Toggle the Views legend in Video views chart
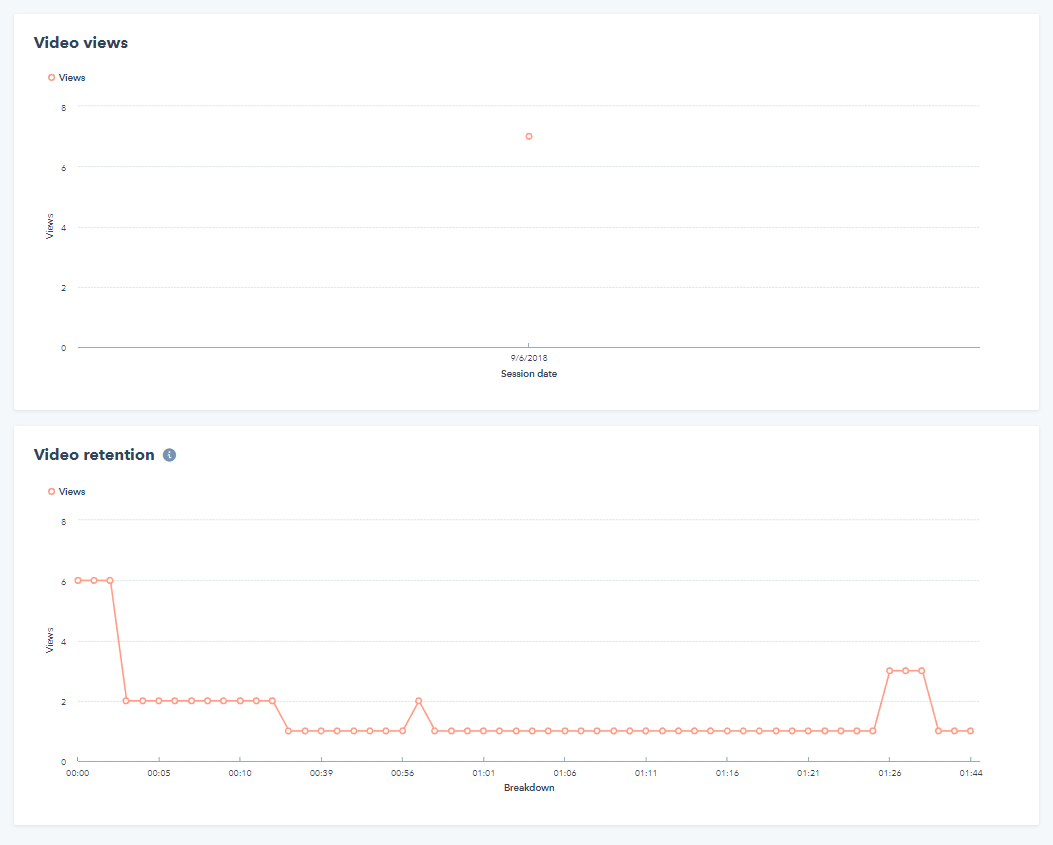 tap(66, 78)
